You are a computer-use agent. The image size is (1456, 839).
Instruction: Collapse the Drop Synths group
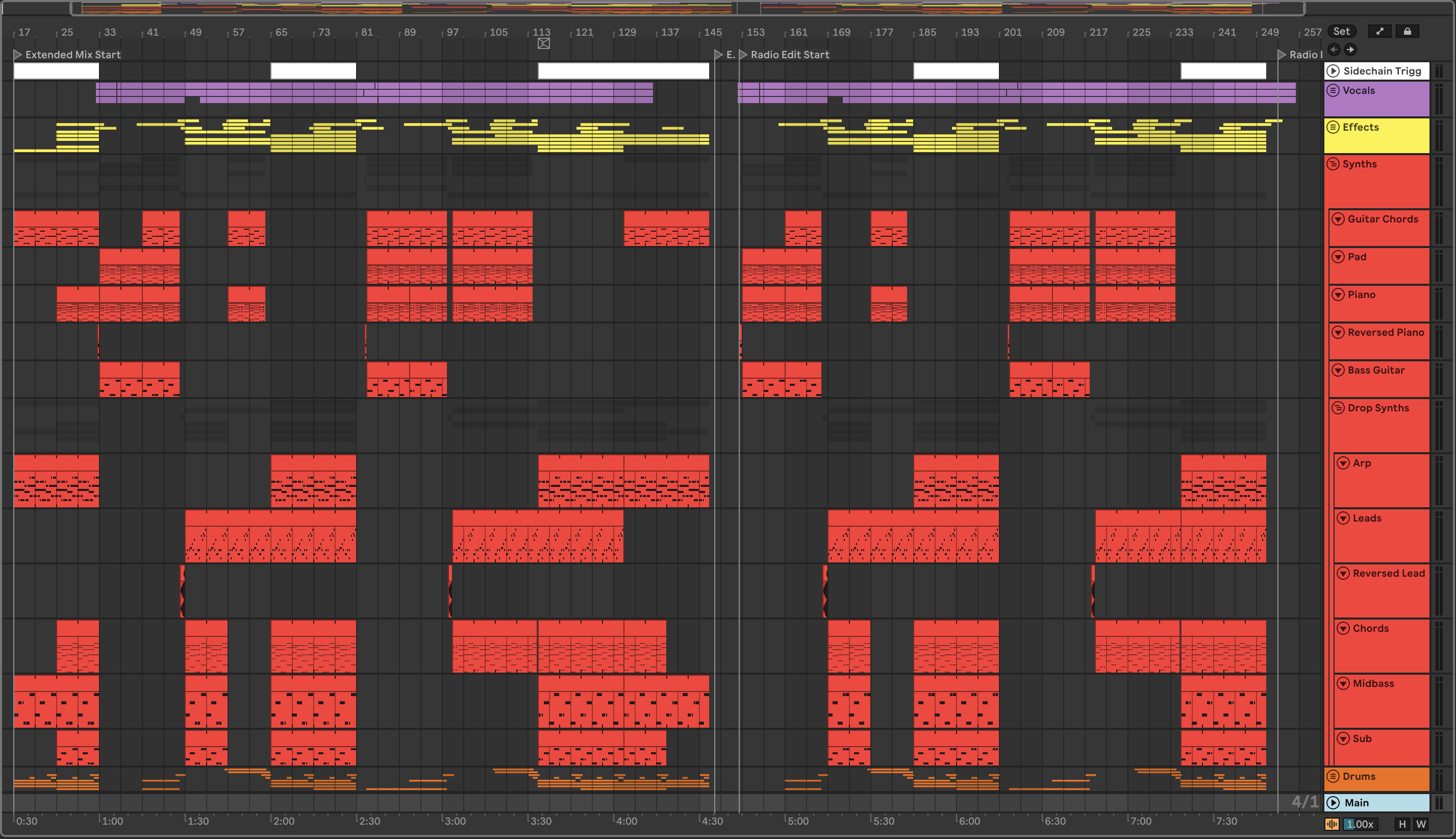1338,408
